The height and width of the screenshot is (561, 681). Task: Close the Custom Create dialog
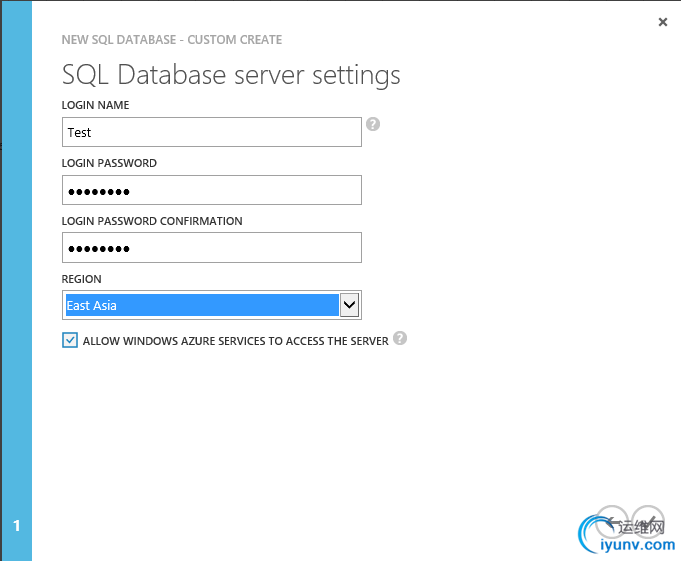662,22
